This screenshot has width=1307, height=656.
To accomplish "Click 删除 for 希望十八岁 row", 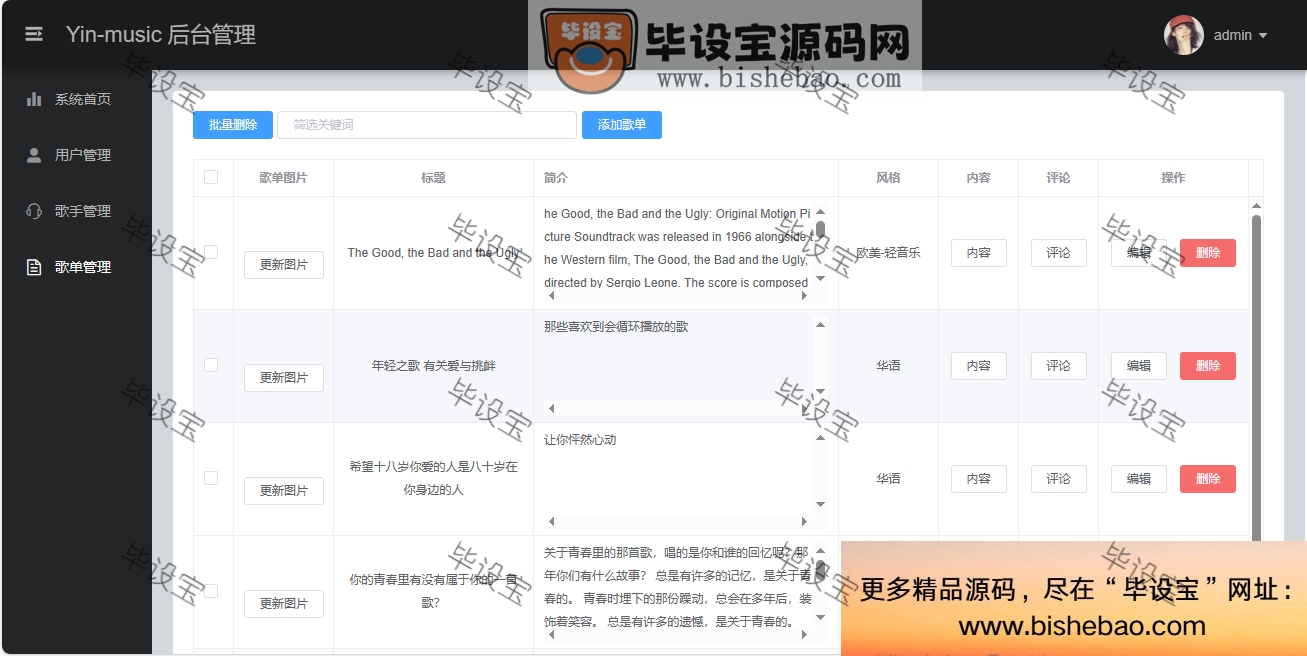I will [x=1208, y=479].
